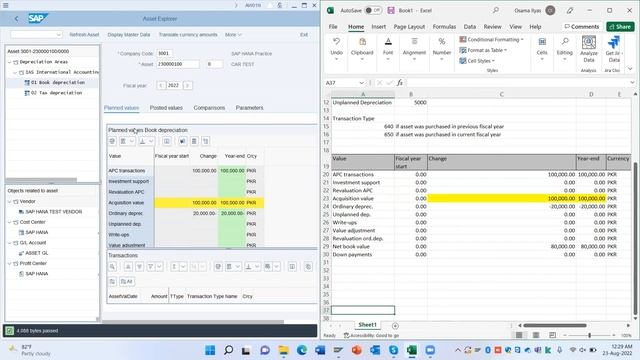Open Skype from the taskbar

(x=393, y=350)
